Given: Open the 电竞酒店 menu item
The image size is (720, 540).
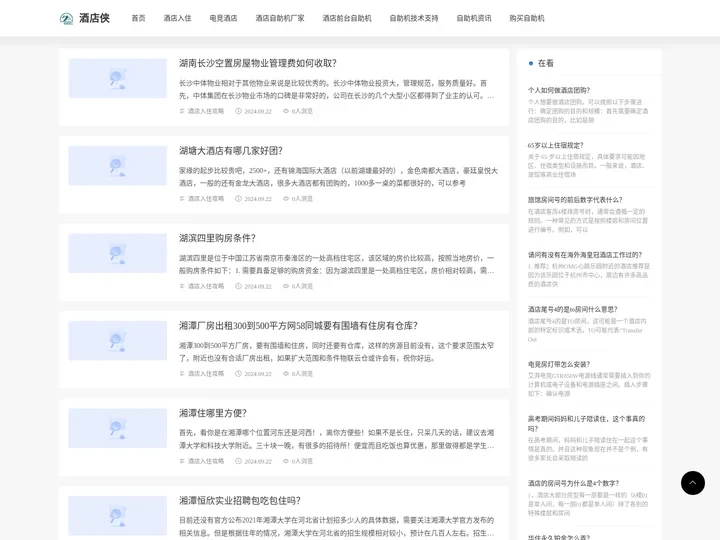Looking at the screenshot, I should (x=223, y=18).
